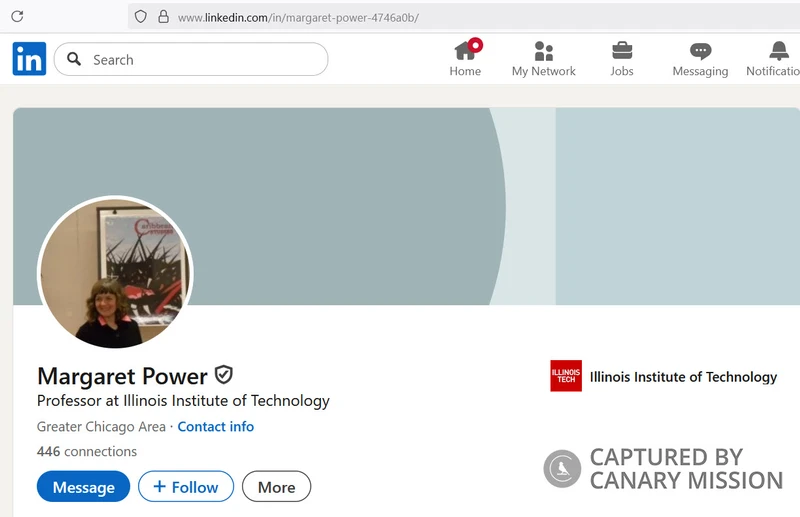This screenshot has width=800, height=517.
Task: Click the LinkedIn logo
Action: (29, 59)
